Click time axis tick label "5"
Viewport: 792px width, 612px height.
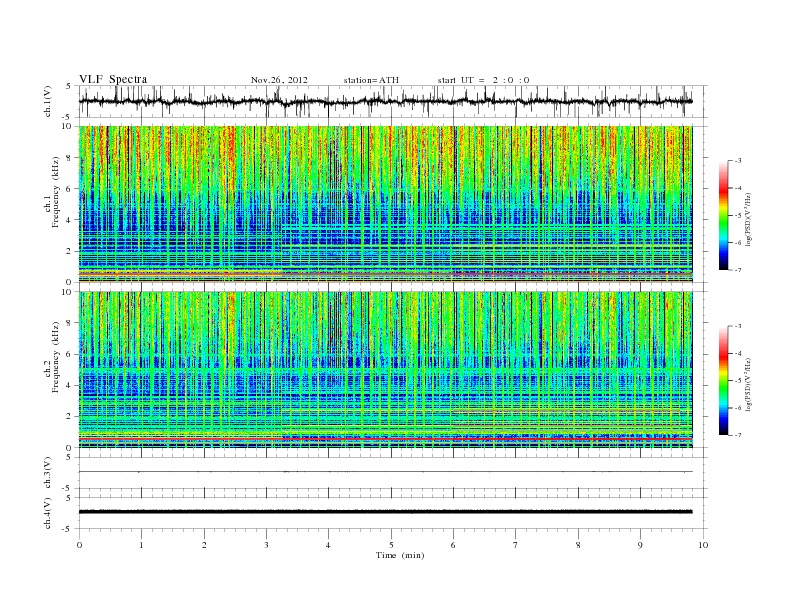(x=391, y=545)
